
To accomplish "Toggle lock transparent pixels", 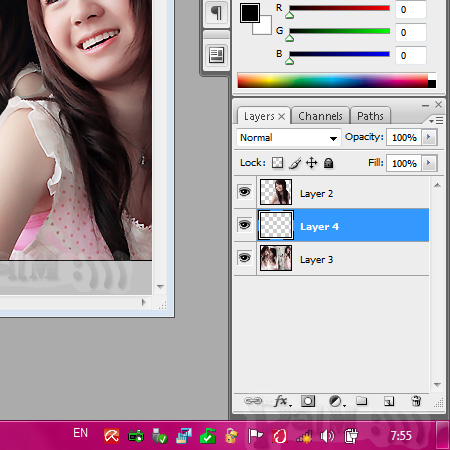I will click(x=277, y=163).
